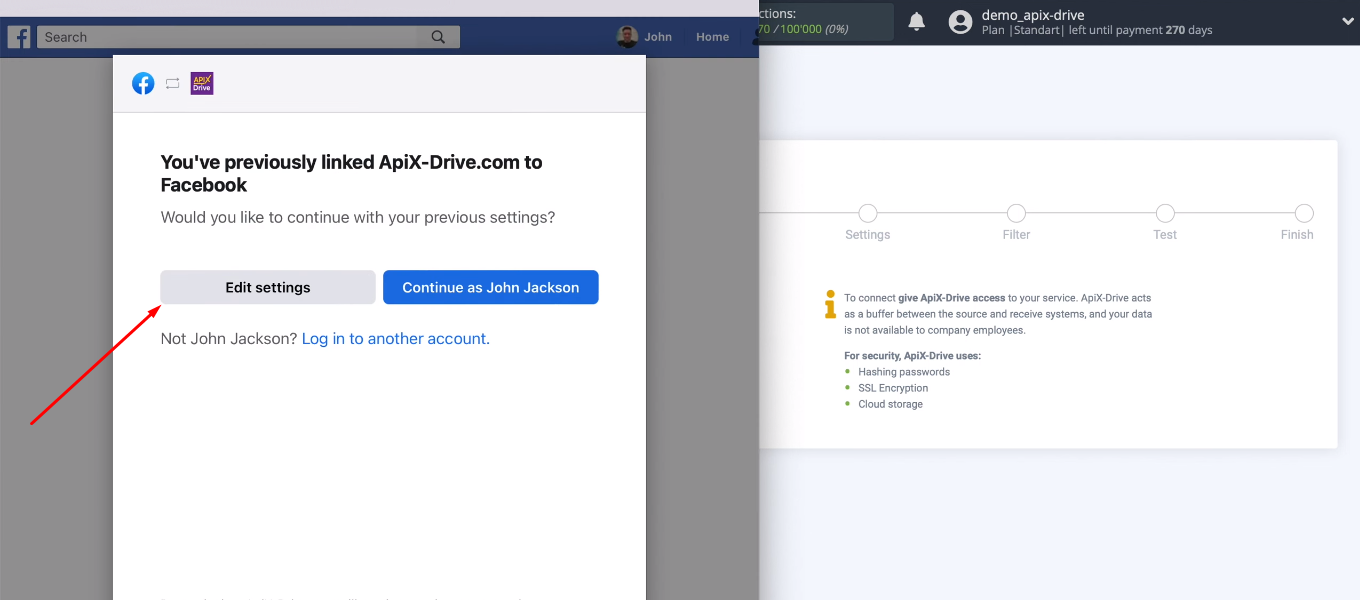
Task: Select the Test step circle
Action: [x=1165, y=213]
